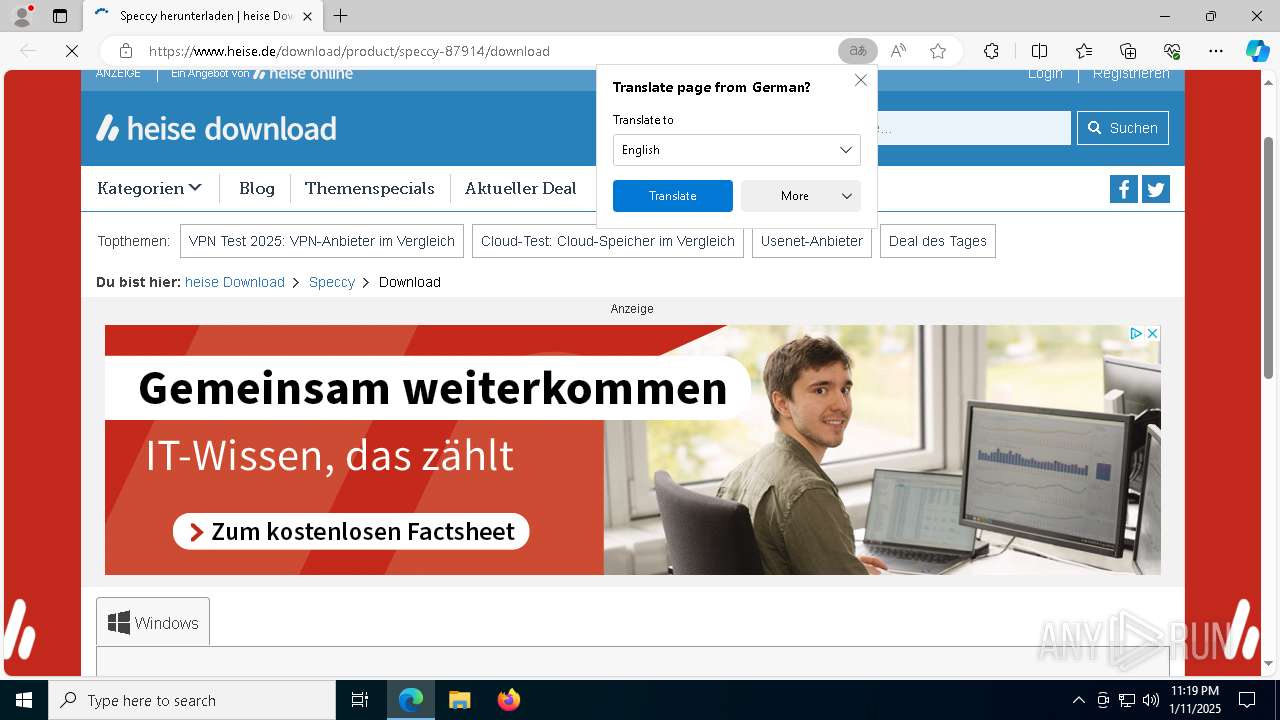Open the Edge profile icon
The width and height of the screenshot is (1280, 720).
point(21,16)
